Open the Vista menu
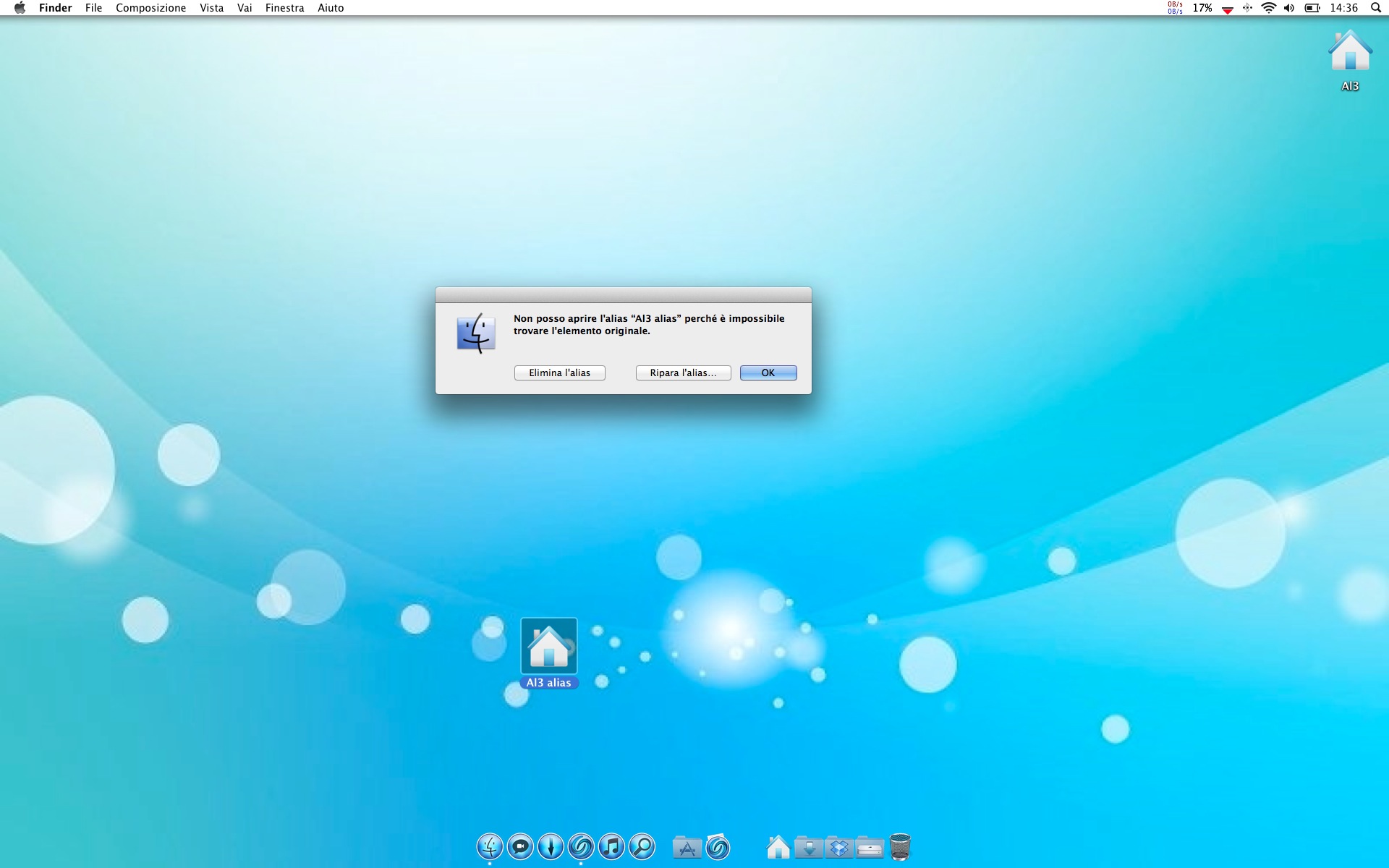 pos(211,8)
